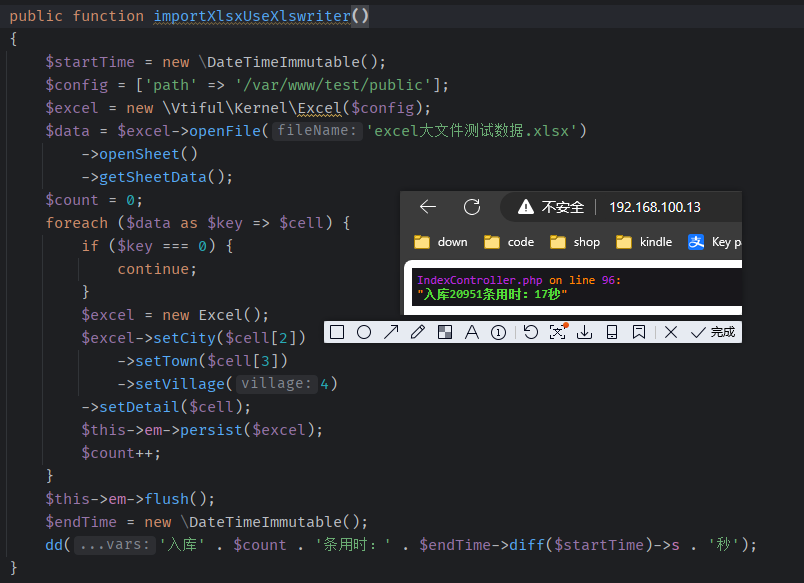Viewport: 804px width, 583px height.
Task: Activate the mosaic blur tool
Action: (445, 332)
